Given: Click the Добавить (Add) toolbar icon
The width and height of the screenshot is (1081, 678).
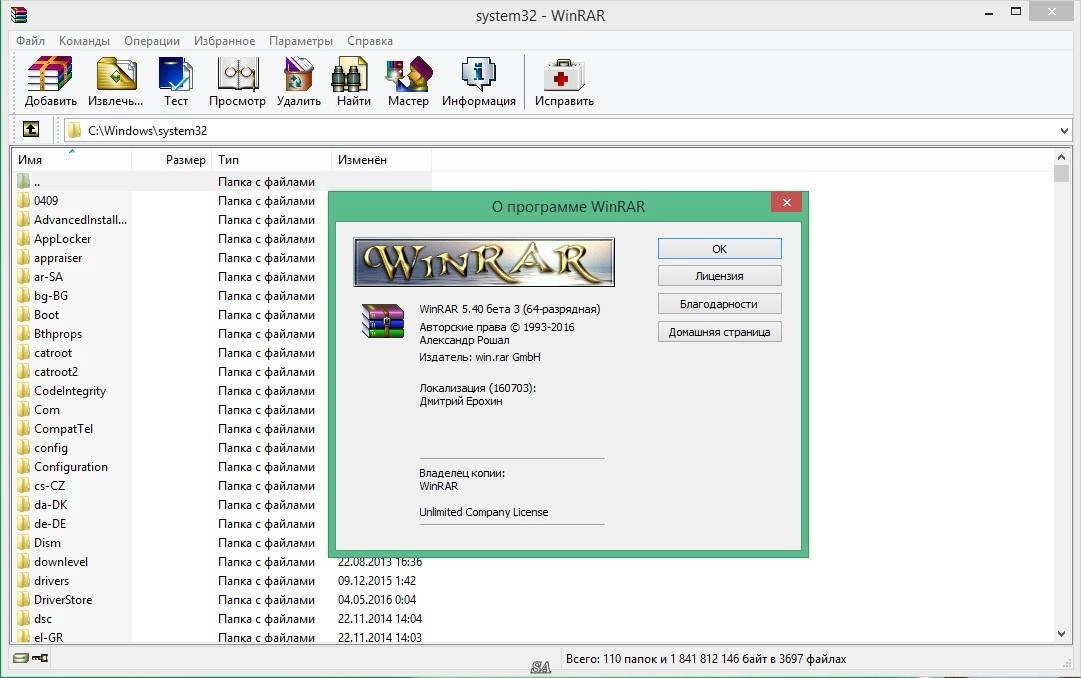Looking at the screenshot, I should 50,74.
